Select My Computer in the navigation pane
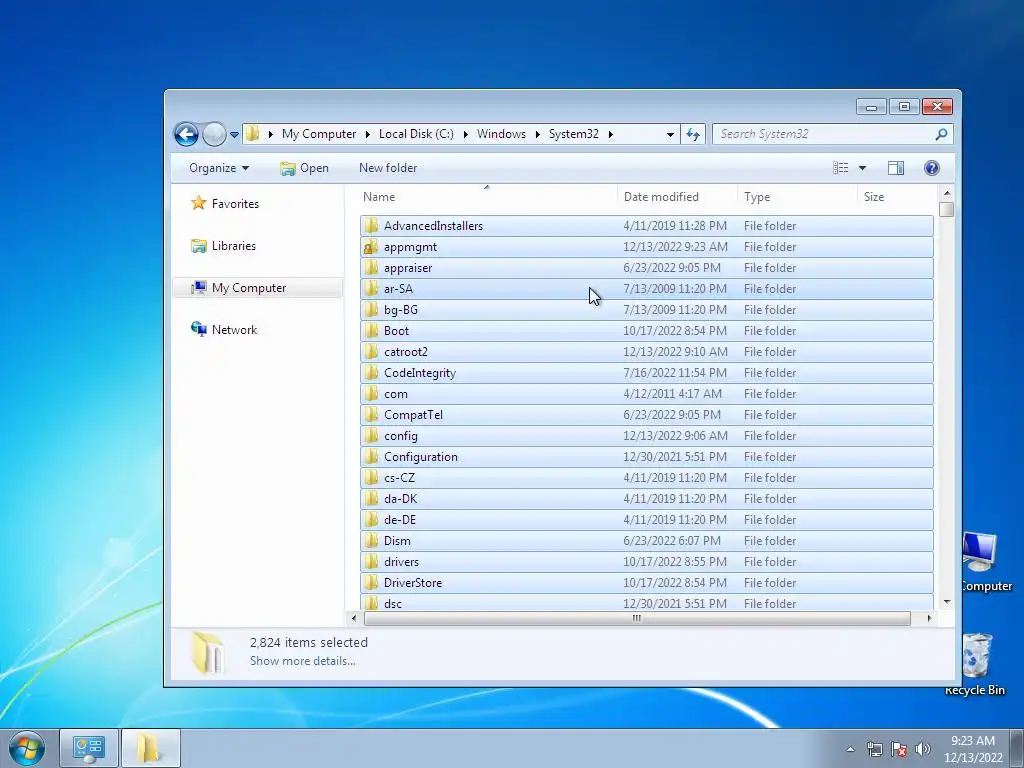The width and height of the screenshot is (1024, 768). (x=257, y=288)
